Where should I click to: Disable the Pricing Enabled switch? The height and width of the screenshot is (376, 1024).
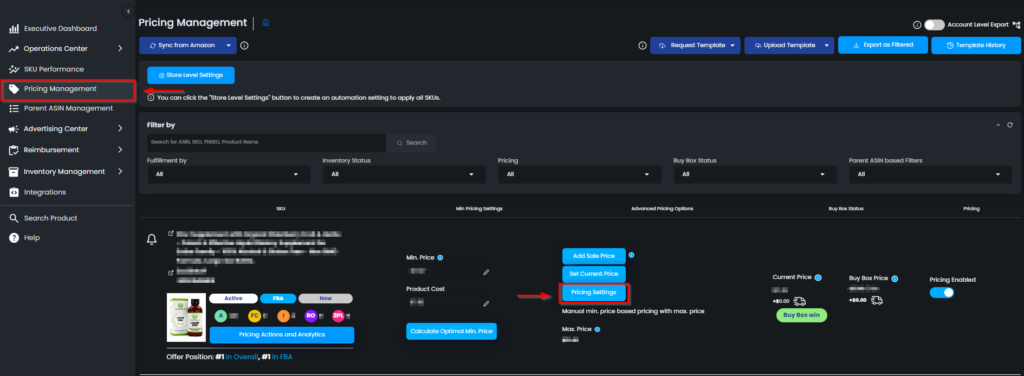click(942, 292)
